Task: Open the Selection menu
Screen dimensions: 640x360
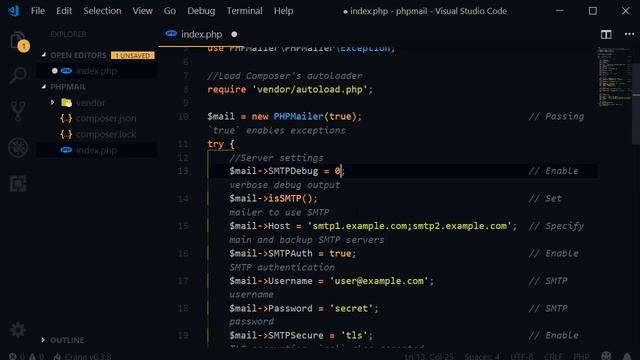Action: click(102, 11)
